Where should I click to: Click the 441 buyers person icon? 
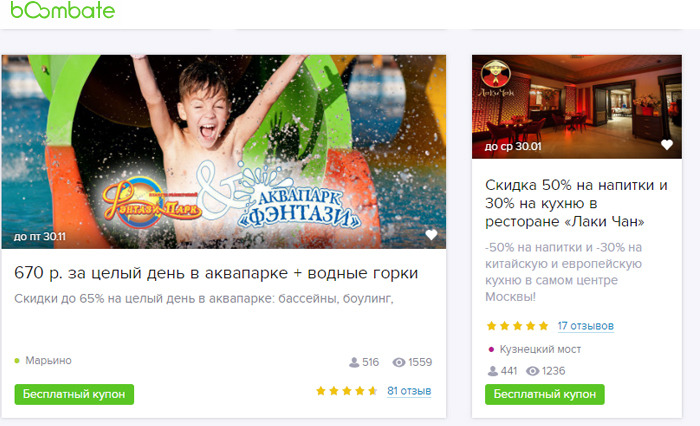point(493,371)
